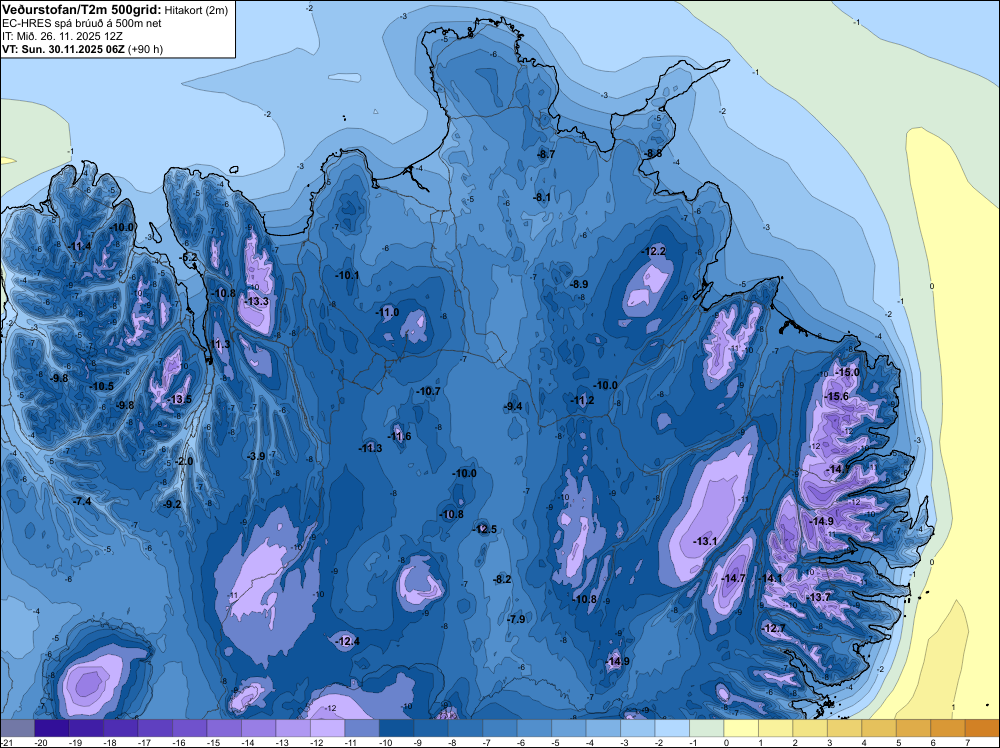Click the -8.8 temperature value on the map
The image size is (1000, 748).
[x=654, y=154]
